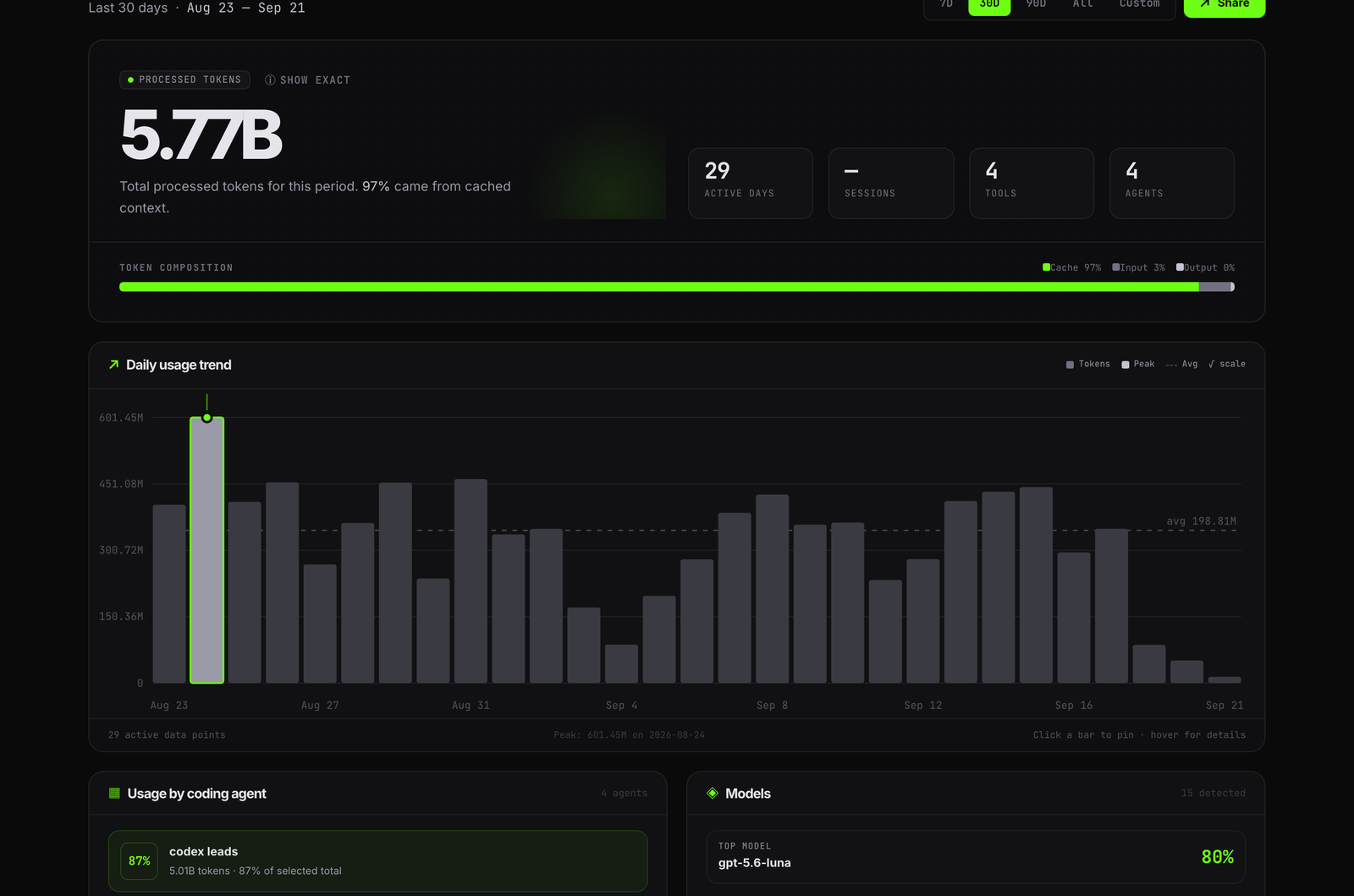
Task: Pin the Aug 27 bar
Action: point(320,624)
